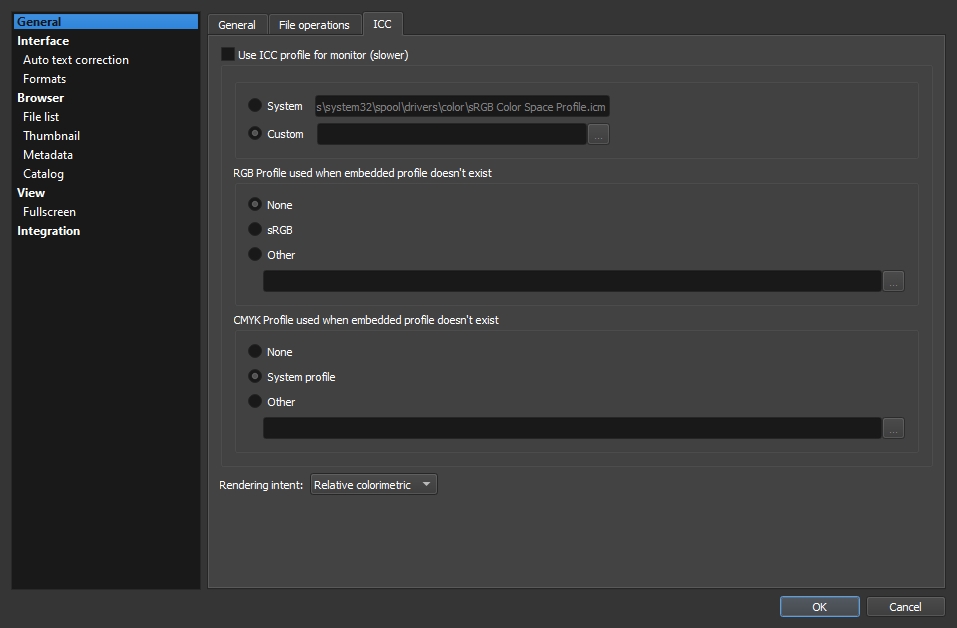Browse for other RGB profile file

pos(893,282)
